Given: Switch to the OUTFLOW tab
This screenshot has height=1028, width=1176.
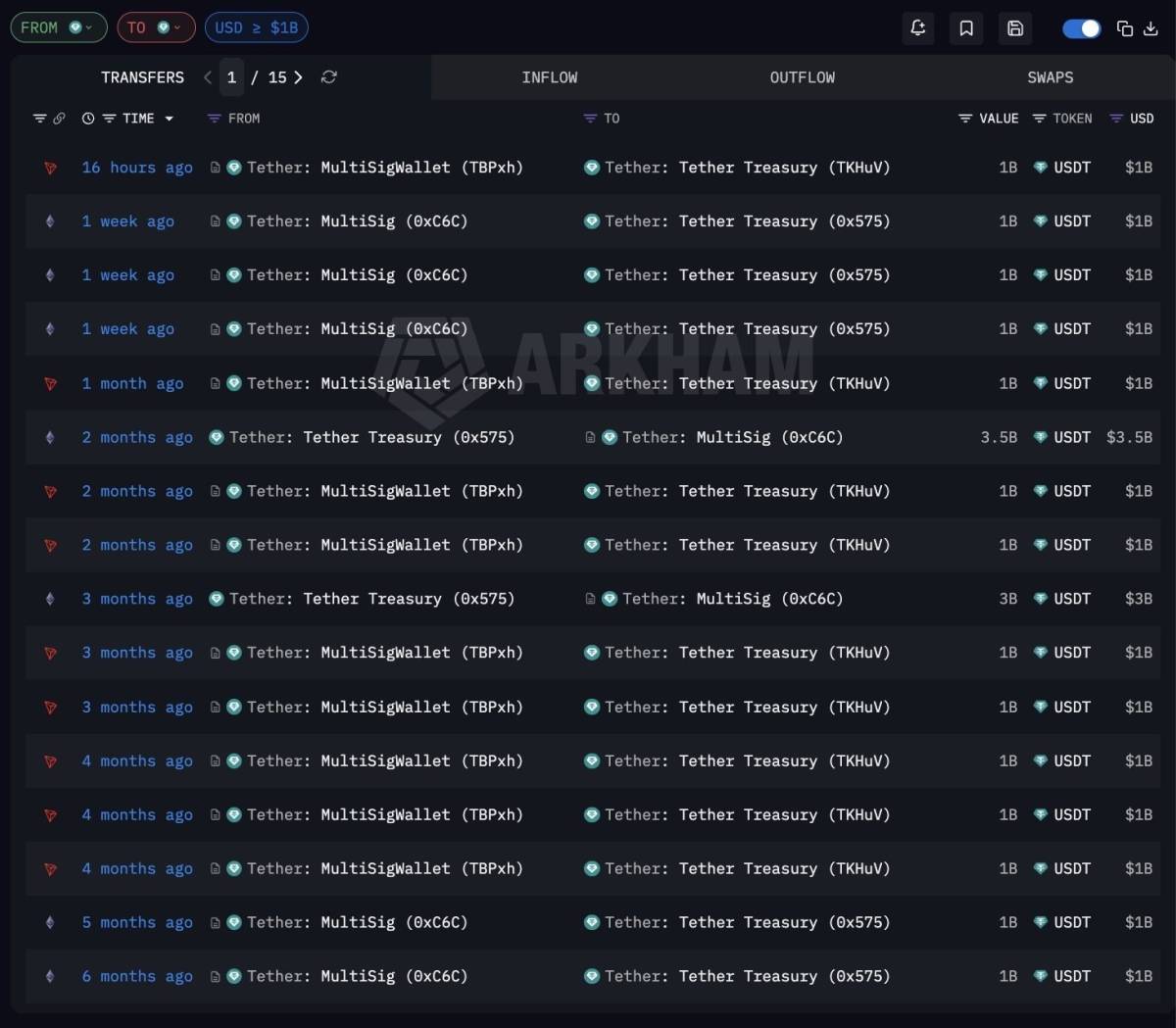Looking at the screenshot, I should 803,77.
